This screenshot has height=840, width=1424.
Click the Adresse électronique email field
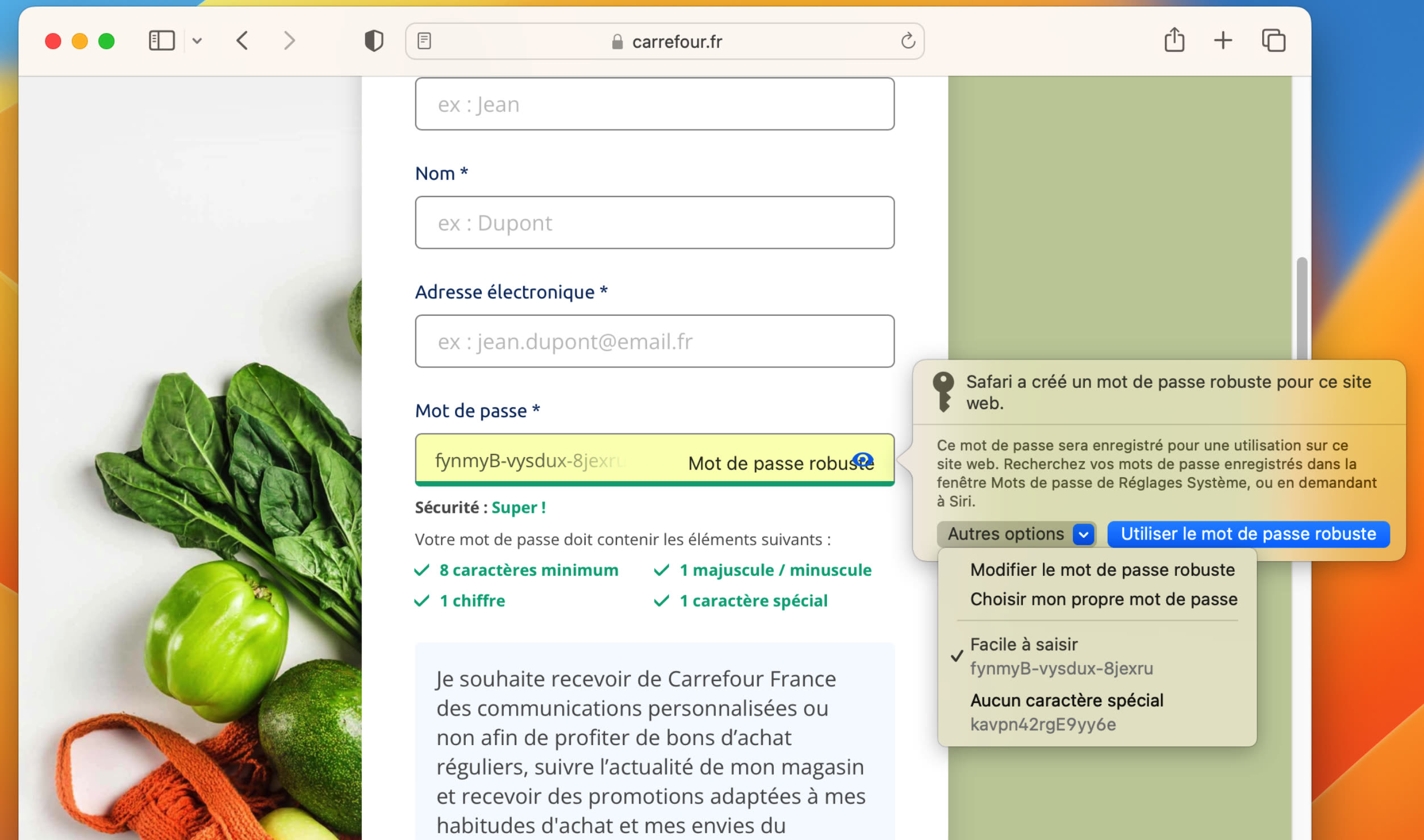coord(654,341)
